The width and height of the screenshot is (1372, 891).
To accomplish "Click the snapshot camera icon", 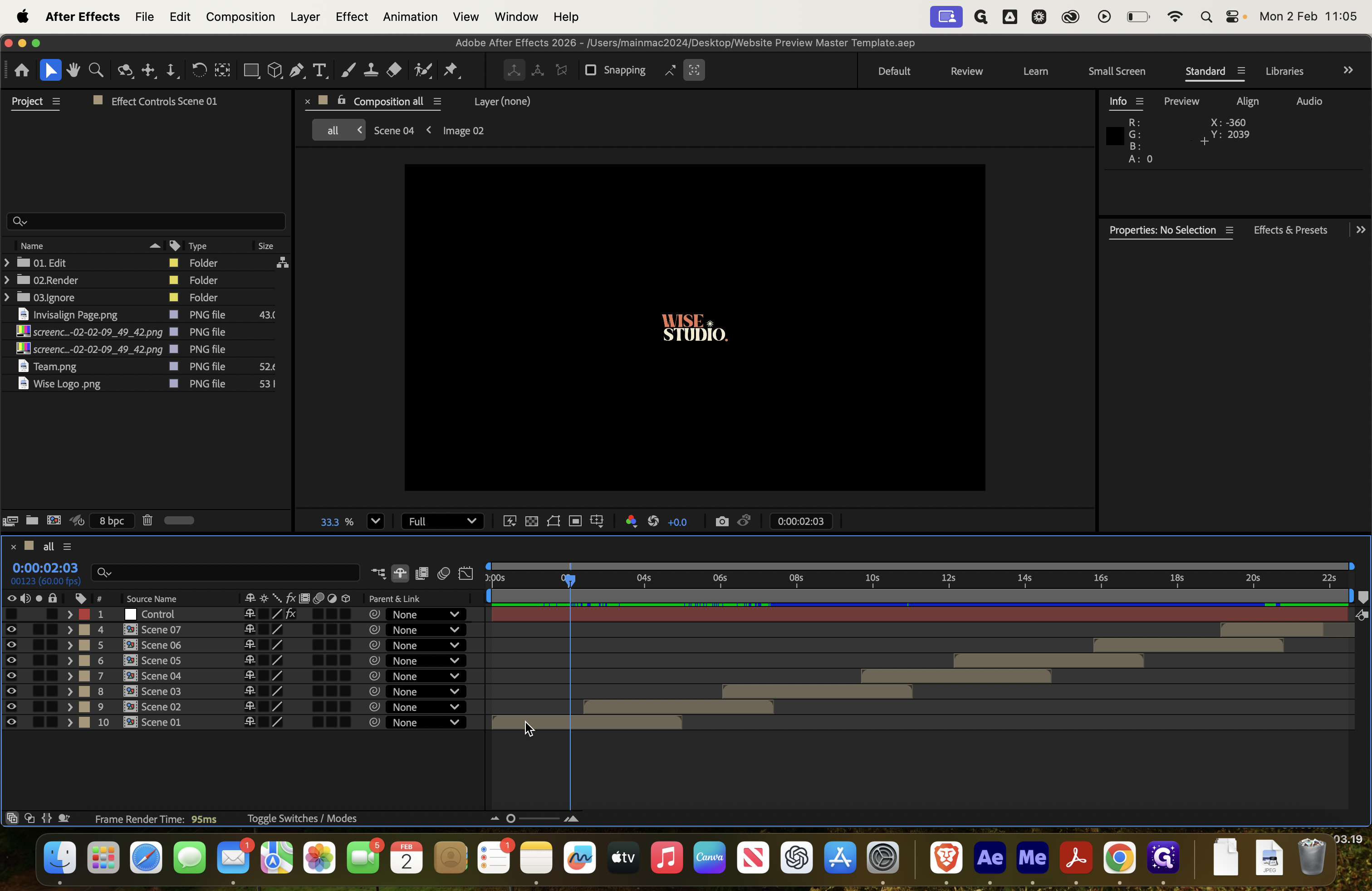I will tap(722, 522).
